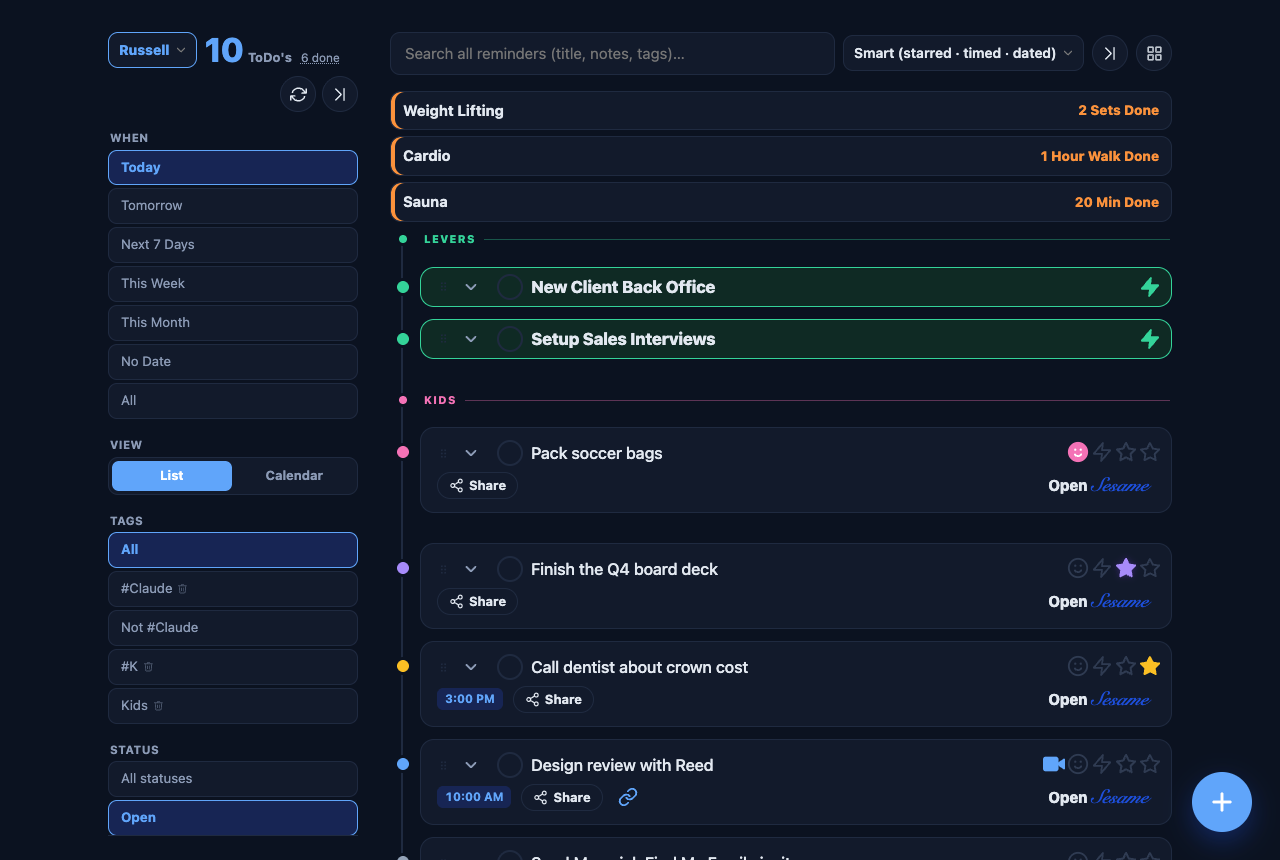Click the grid layout icon in top toolbar

click(x=1154, y=53)
